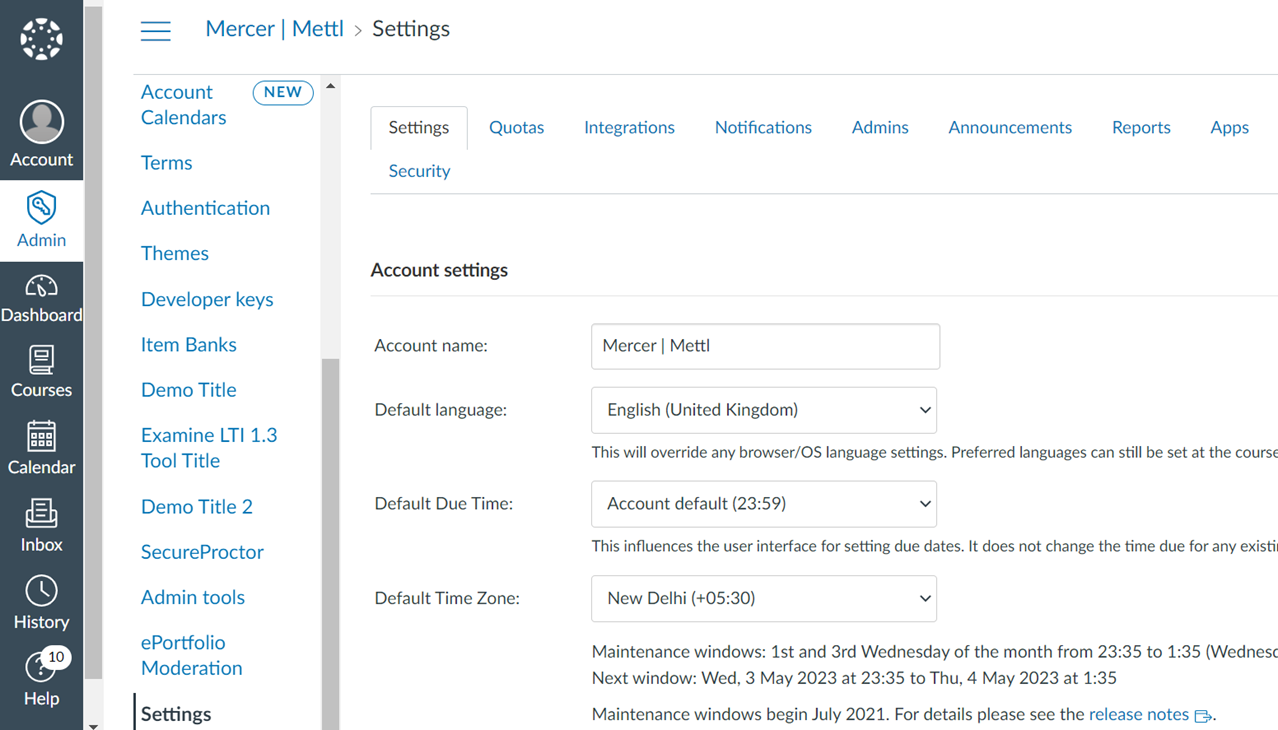
Task: Open Examine LTI 1.3 Tool Title link
Action: (209, 448)
